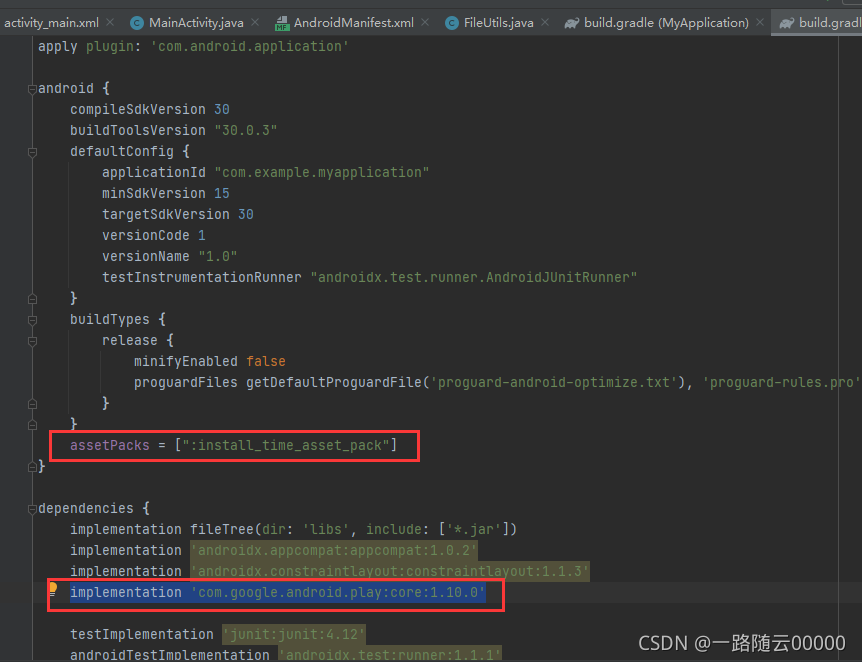The height and width of the screenshot is (662, 862).
Task: Click the assetPacks install_time_asset_pack line
Action: pyautogui.click(x=233, y=445)
